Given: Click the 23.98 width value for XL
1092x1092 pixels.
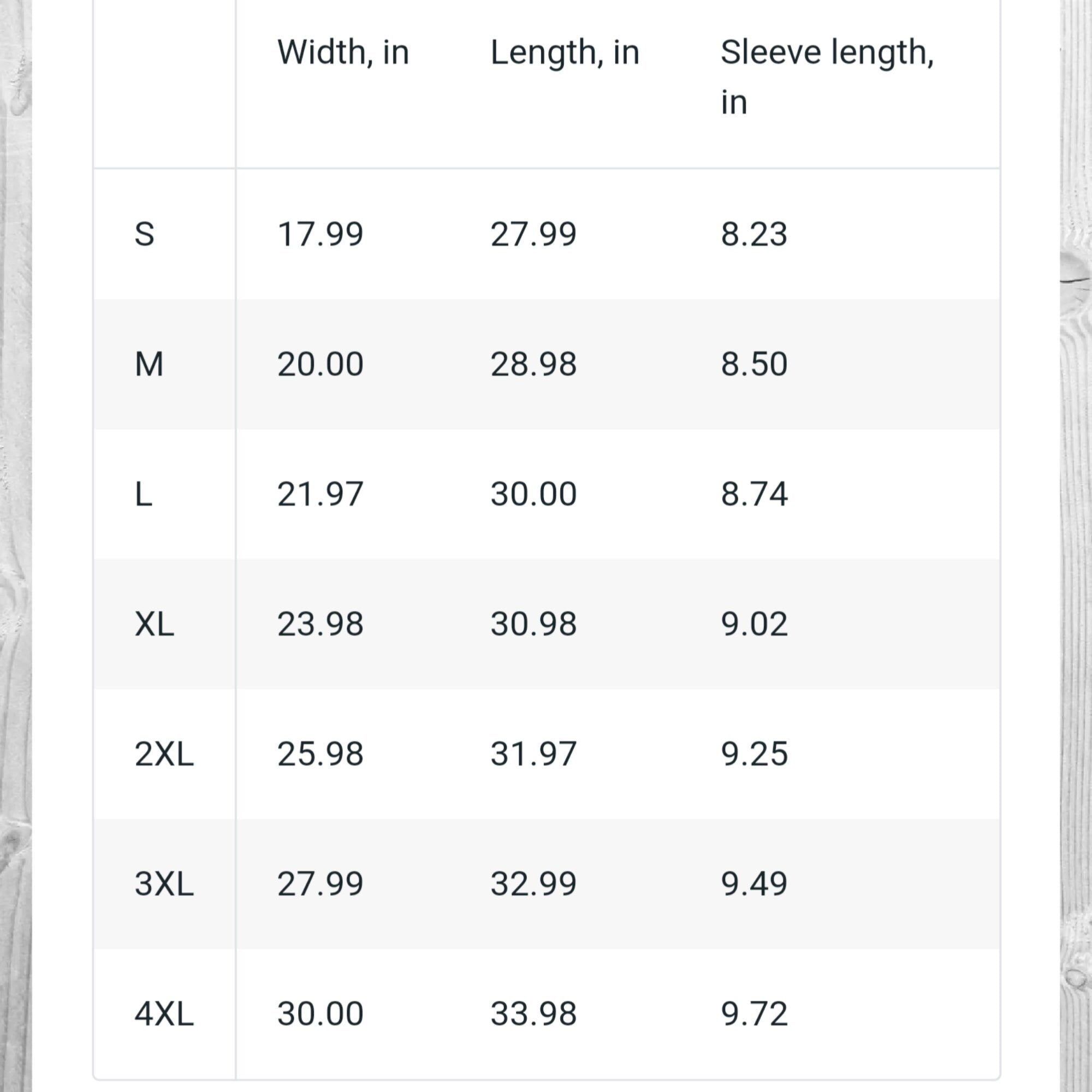Looking at the screenshot, I should tap(320, 624).
